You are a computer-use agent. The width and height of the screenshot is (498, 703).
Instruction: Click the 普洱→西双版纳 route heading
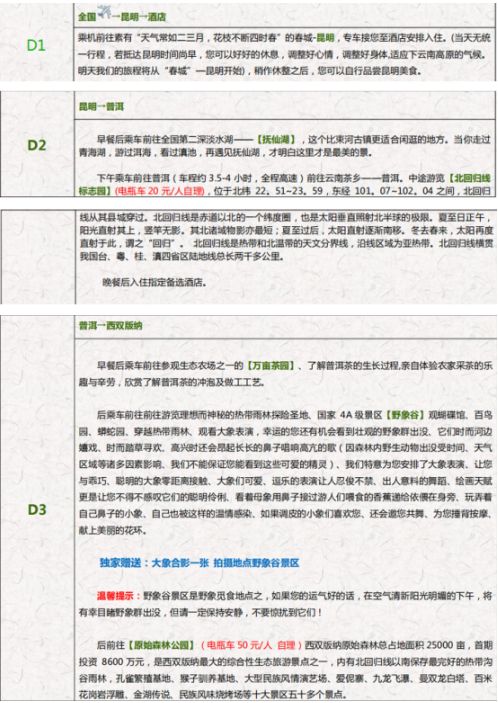coord(111,325)
